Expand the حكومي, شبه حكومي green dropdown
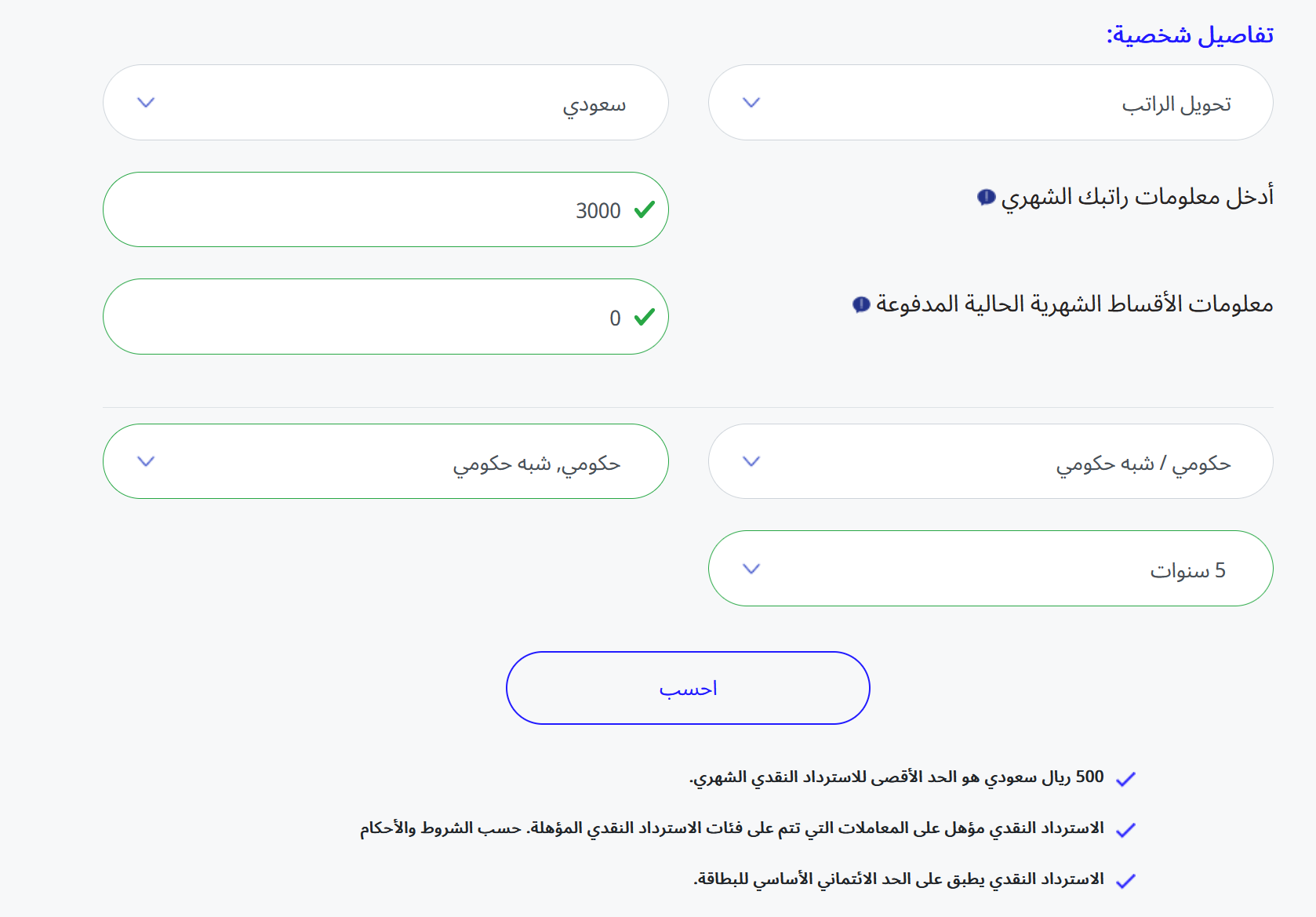This screenshot has height=917, width=1316. (x=386, y=461)
